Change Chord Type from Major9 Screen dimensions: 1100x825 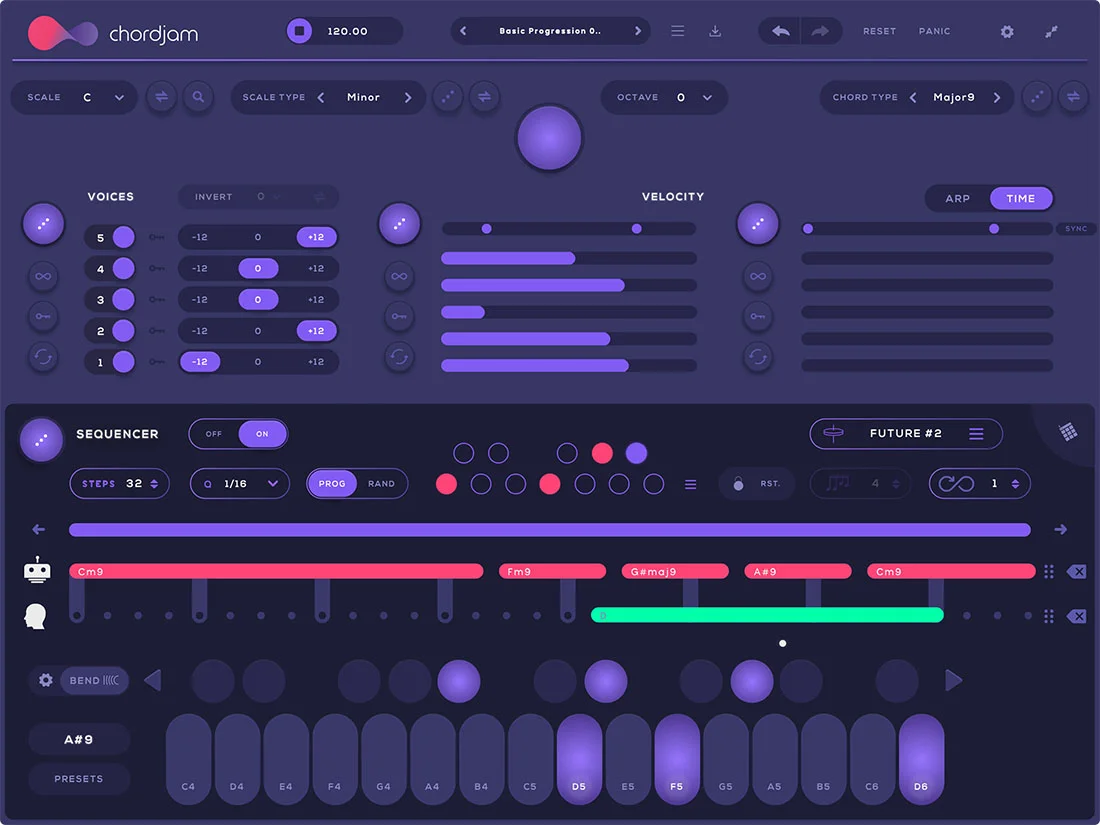pos(953,97)
